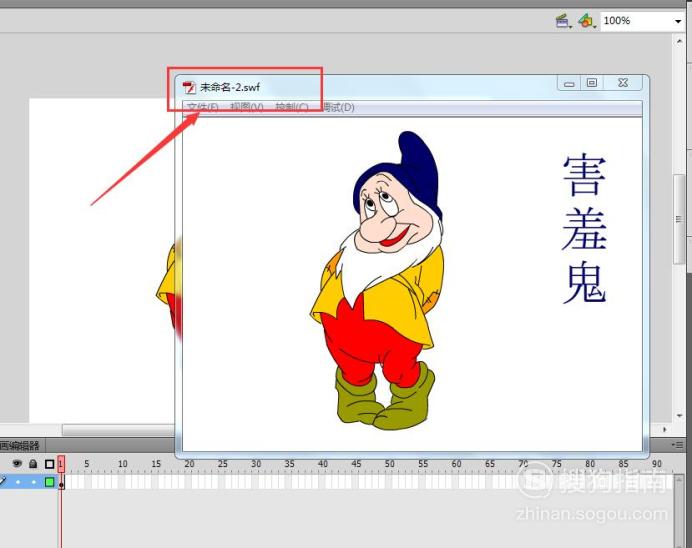Image resolution: width=692 pixels, height=548 pixels.
Task: Open the 视图(V) menu in SWF window
Action: tap(247, 107)
